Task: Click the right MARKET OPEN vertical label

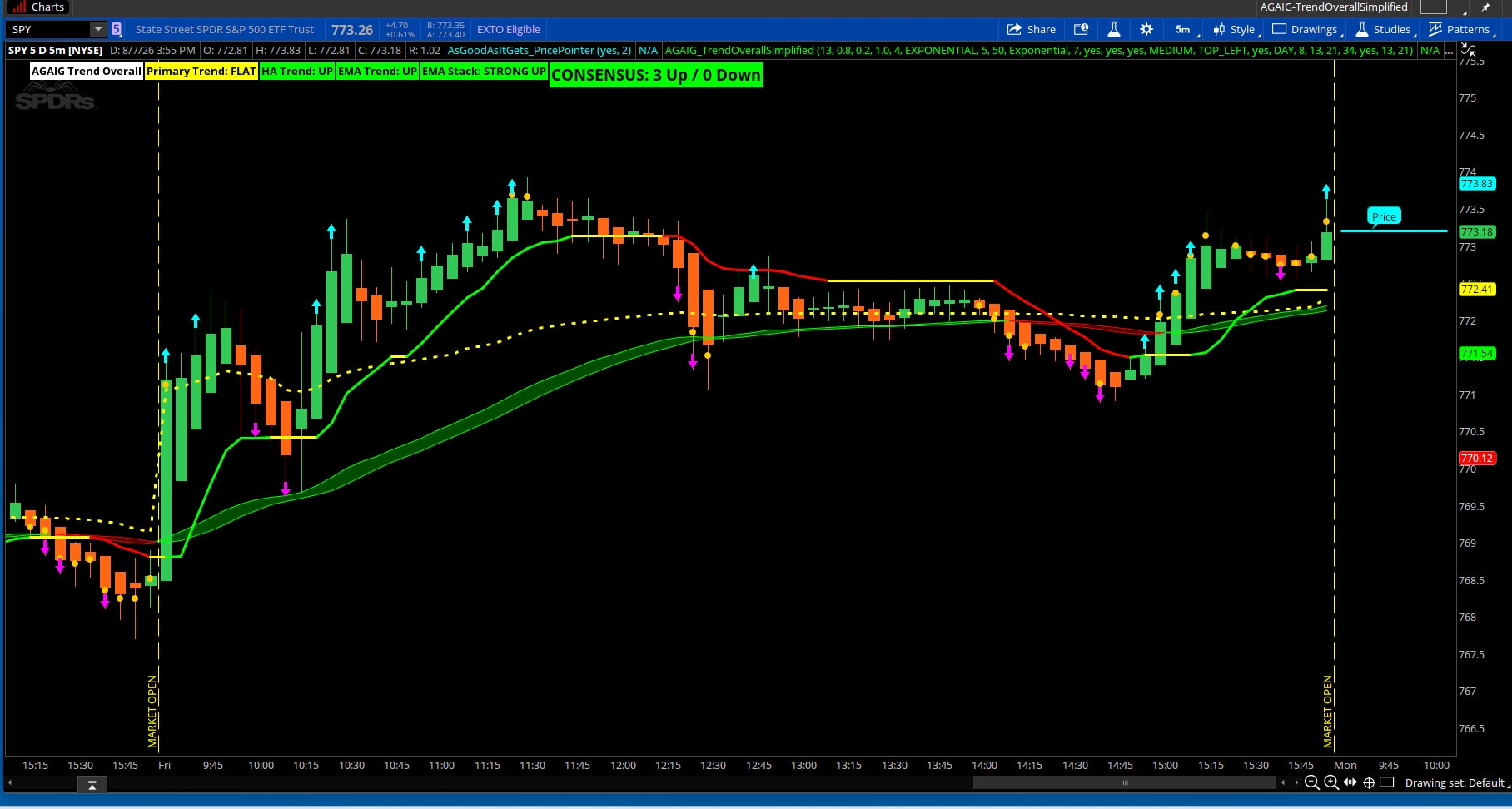Action: 1328,712
